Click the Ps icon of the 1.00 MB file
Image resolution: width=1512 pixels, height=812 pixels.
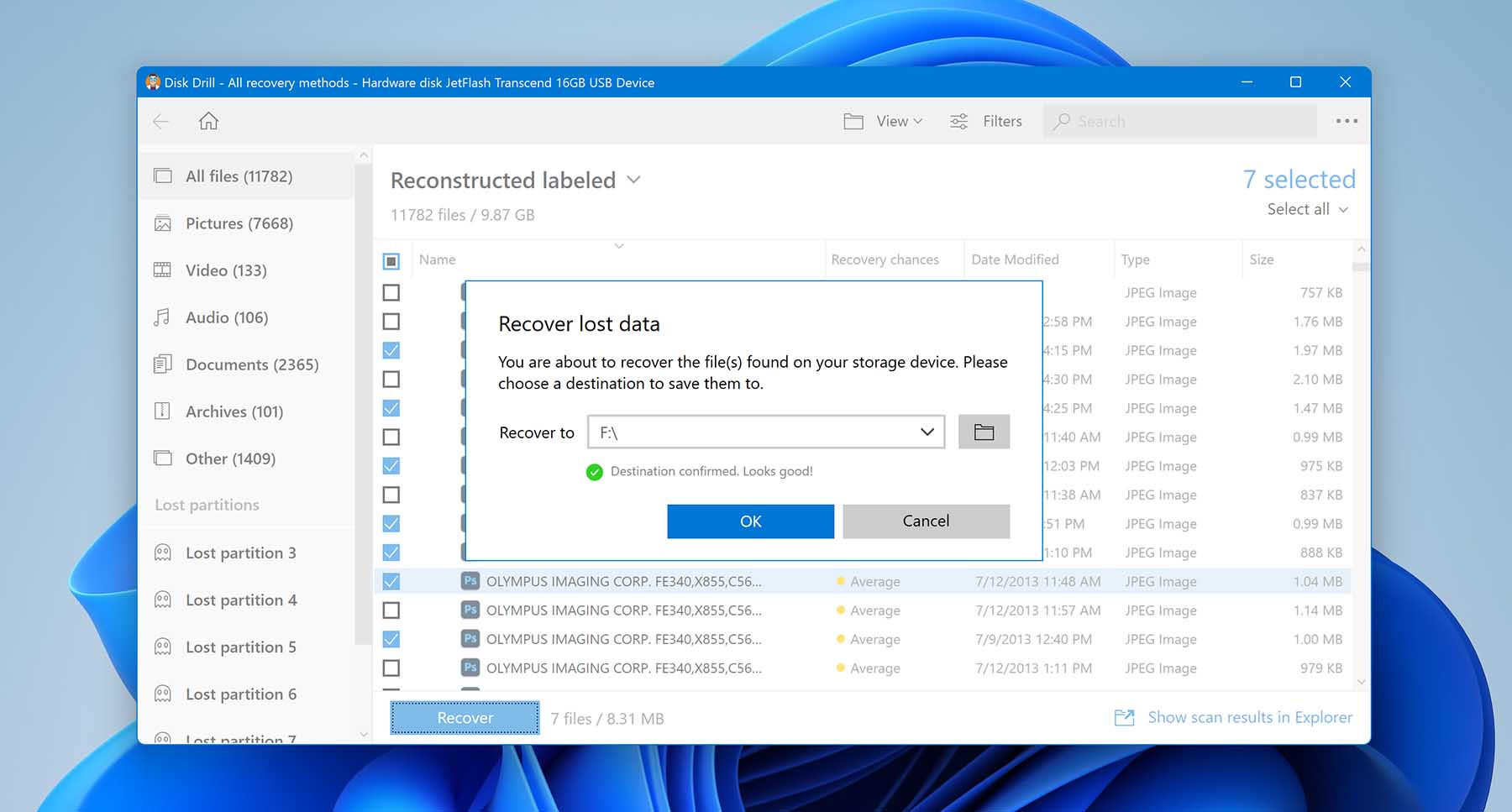pyautogui.click(x=470, y=639)
